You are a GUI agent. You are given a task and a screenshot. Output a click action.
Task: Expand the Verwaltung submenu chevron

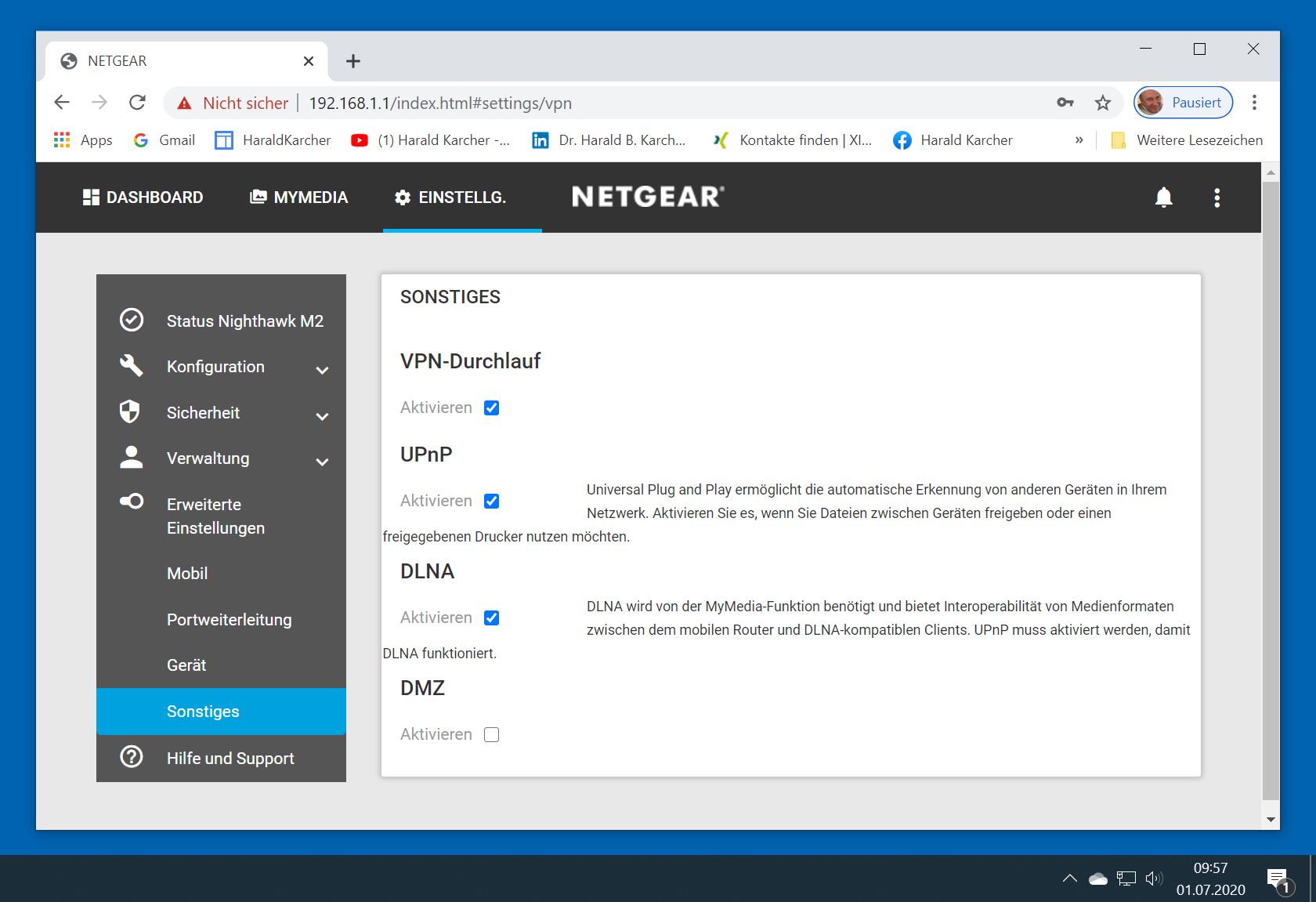pos(322,462)
